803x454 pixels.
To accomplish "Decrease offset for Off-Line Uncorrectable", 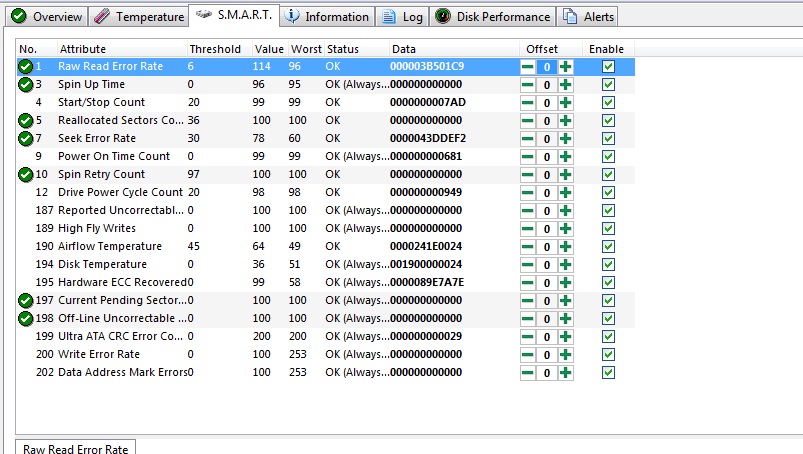I will pos(527,318).
